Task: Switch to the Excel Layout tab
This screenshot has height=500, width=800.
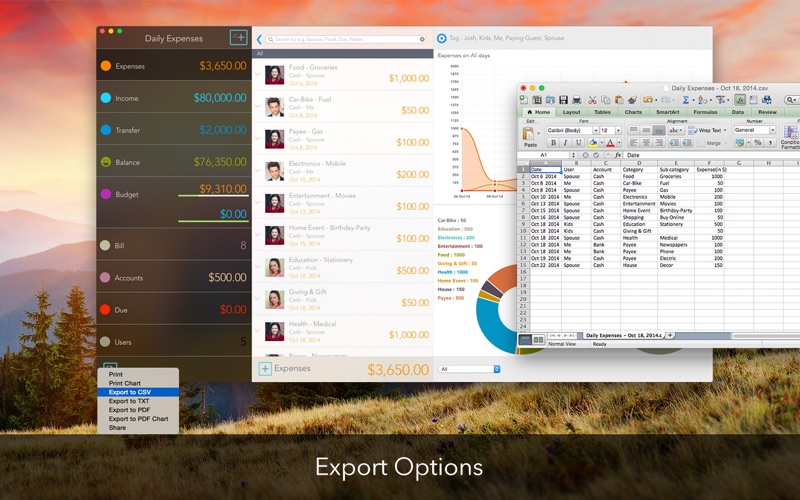Action: pyautogui.click(x=571, y=112)
